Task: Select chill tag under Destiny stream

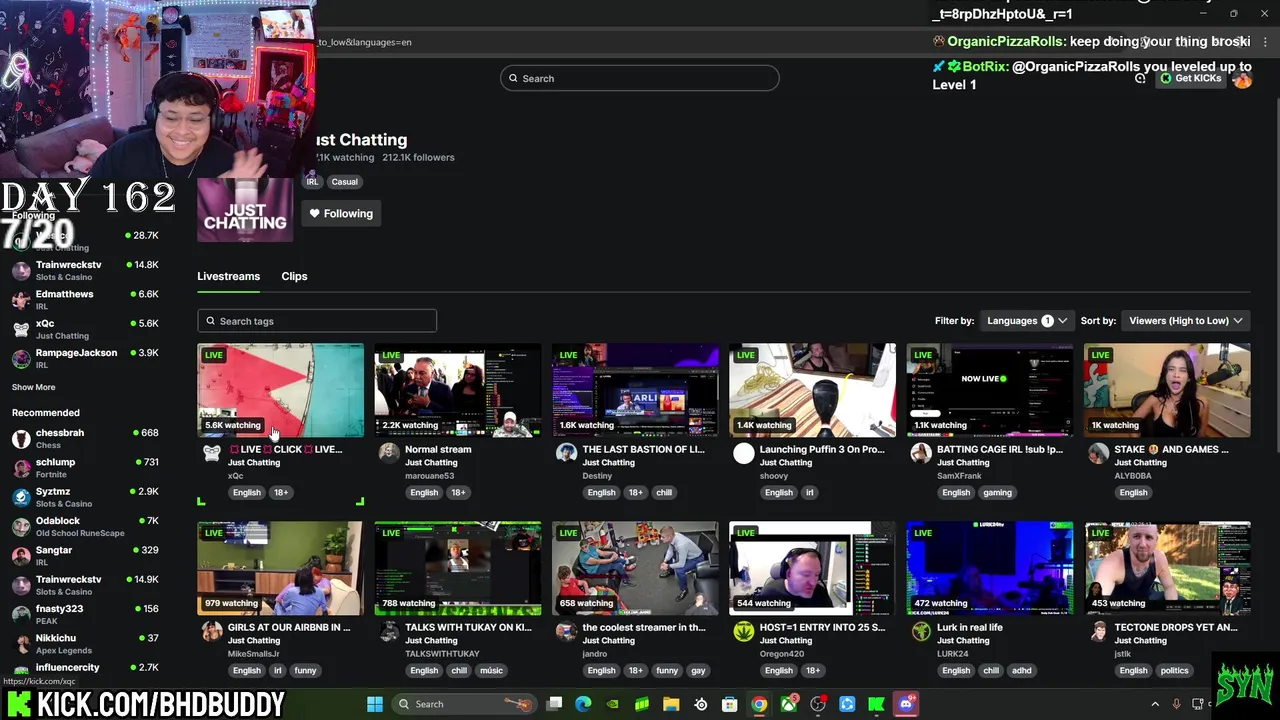Action: pos(664,492)
